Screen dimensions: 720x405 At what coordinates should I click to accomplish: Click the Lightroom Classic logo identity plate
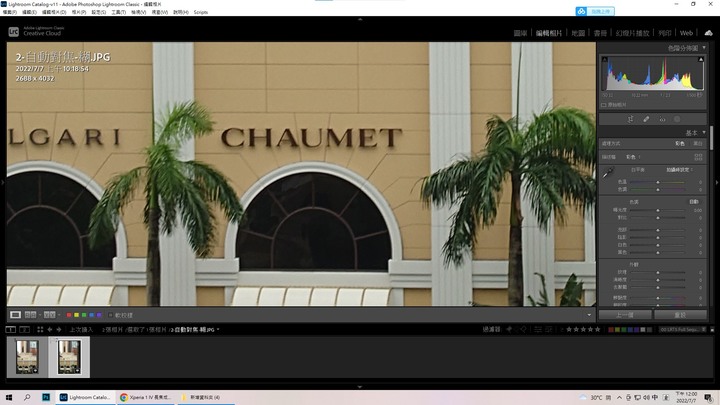pos(35,31)
